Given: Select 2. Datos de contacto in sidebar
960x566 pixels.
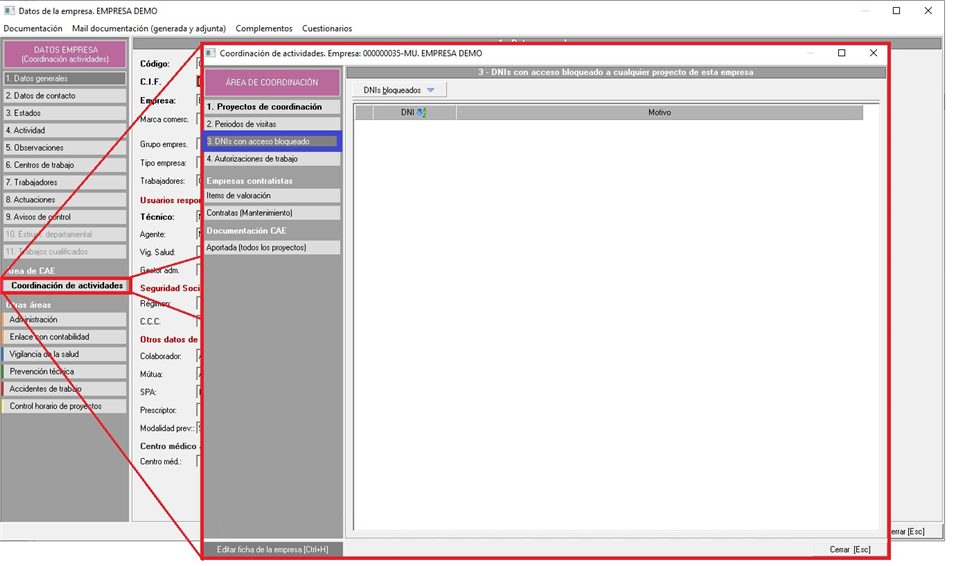Looking at the screenshot, I should click(64, 96).
